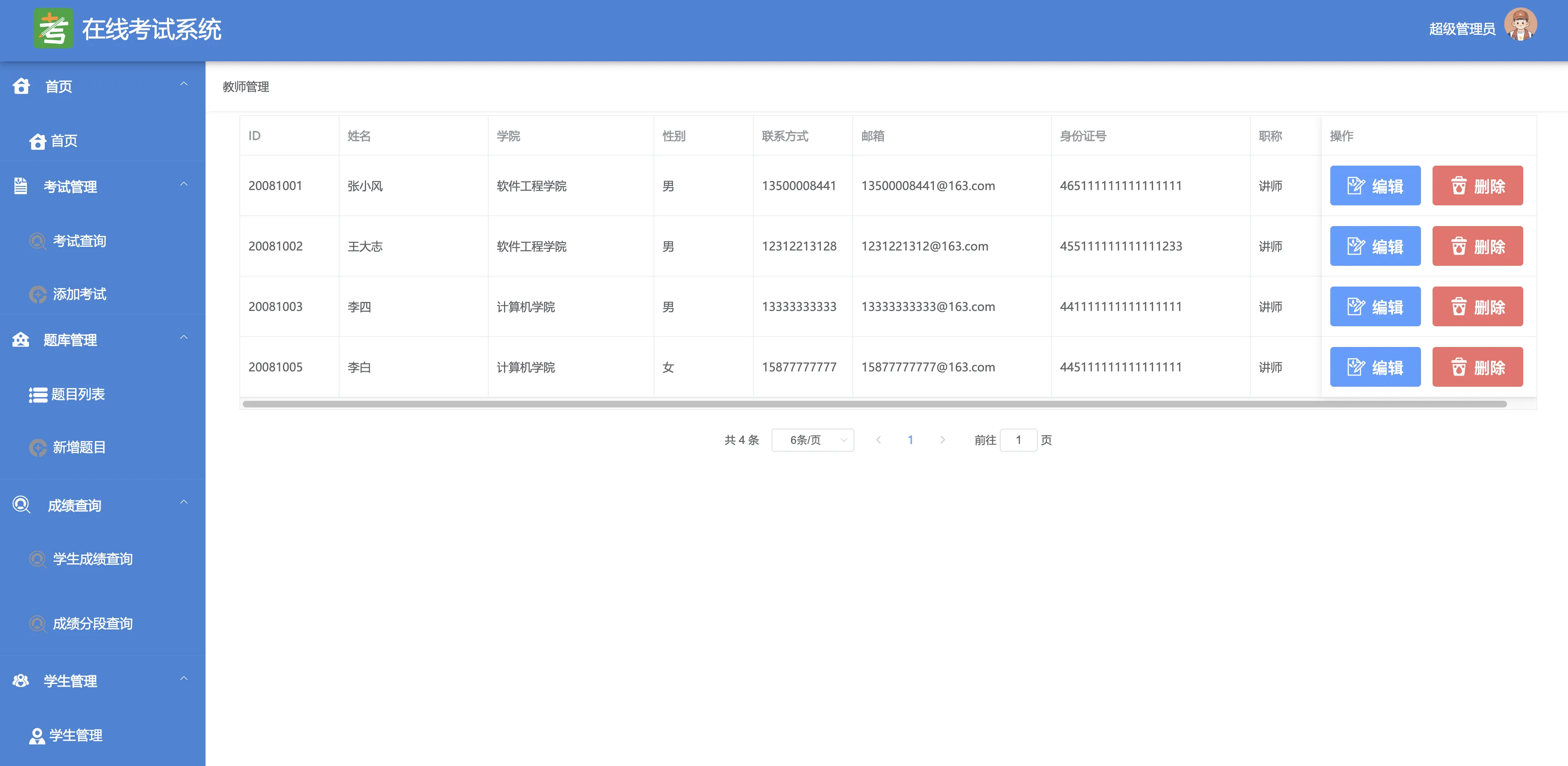Click the plus icon next to 新增题目
Viewport: 1568px width, 766px height.
(x=38, y=448)
